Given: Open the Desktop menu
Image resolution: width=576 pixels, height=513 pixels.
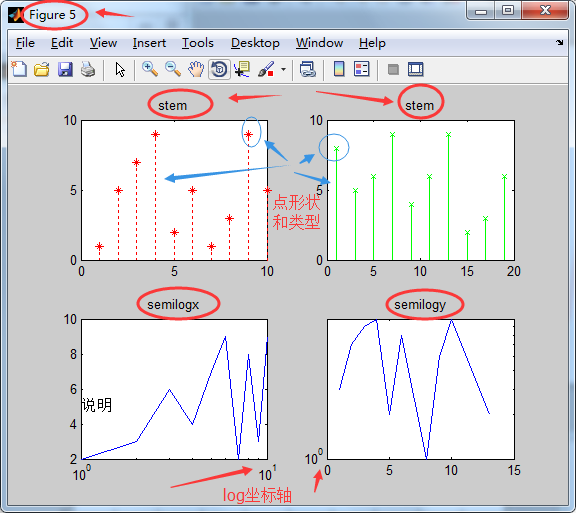Looking at the screenshot, I should click(x=255, y=43).
